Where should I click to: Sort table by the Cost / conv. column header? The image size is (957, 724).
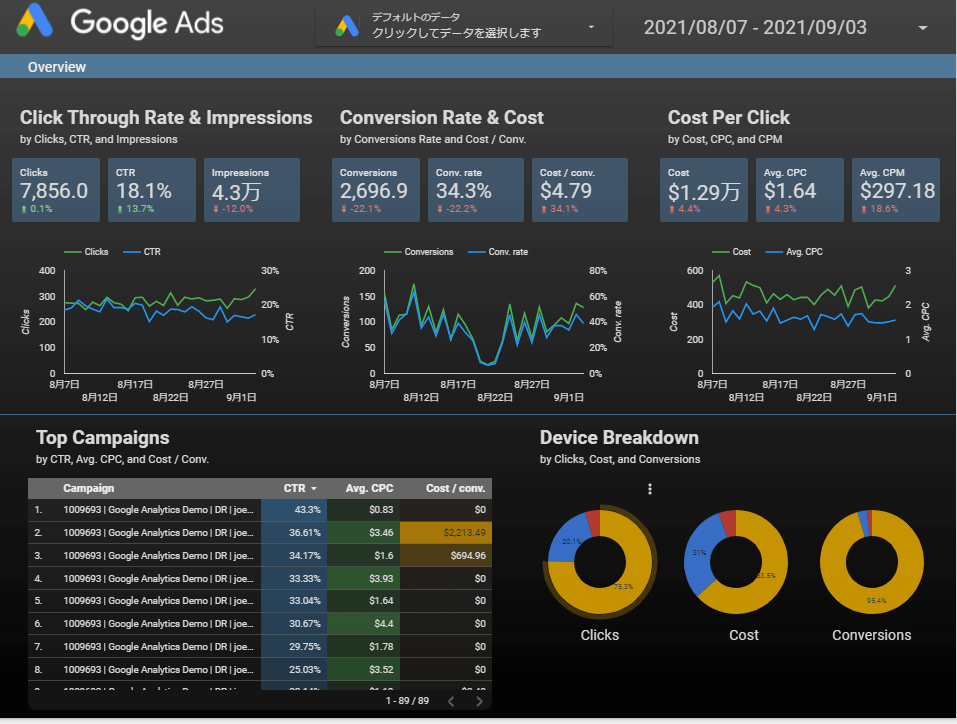click(x=455, y=488)
